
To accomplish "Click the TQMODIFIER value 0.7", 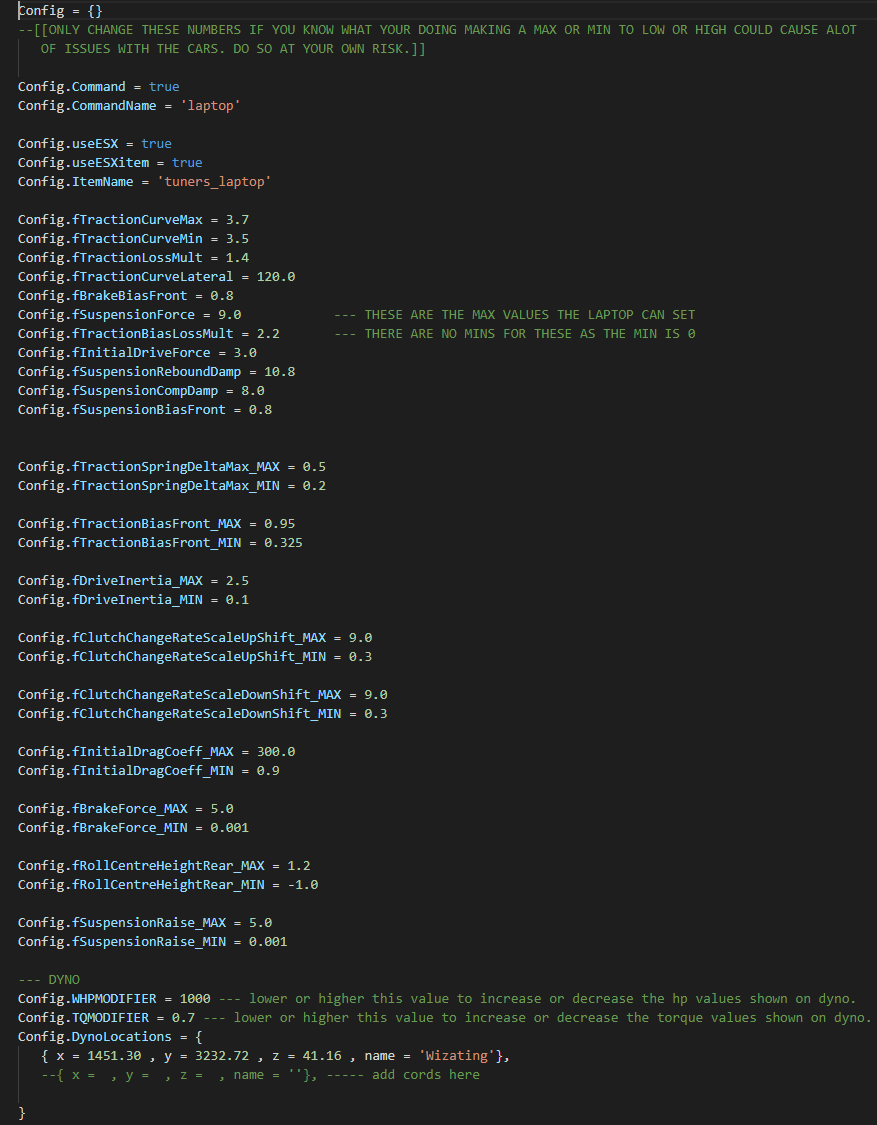I will click(183, 1018).
